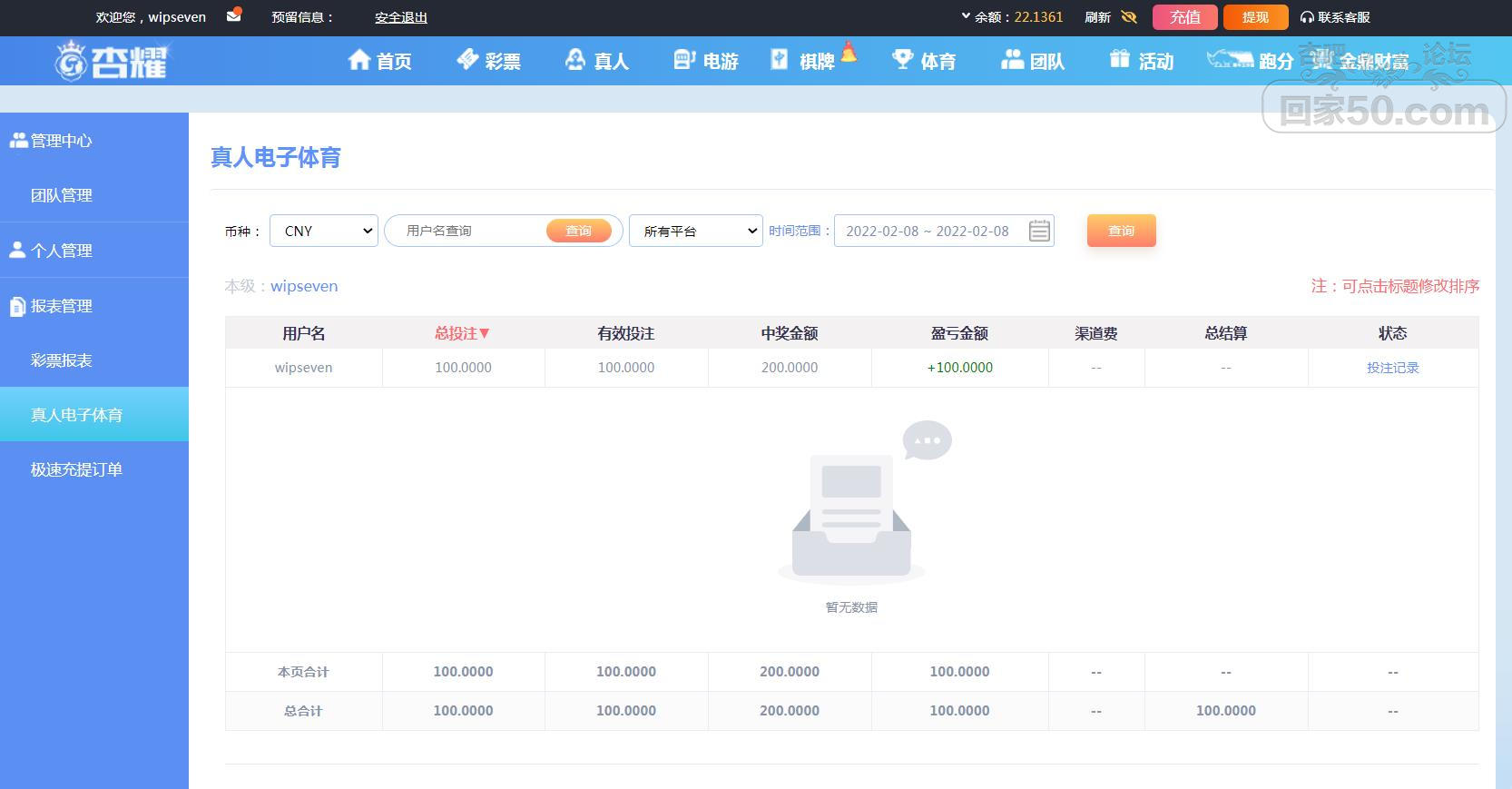Screen dimensions: 1512x789
Task: Open 首页 home icon in navigation
Action: point(359,61)
